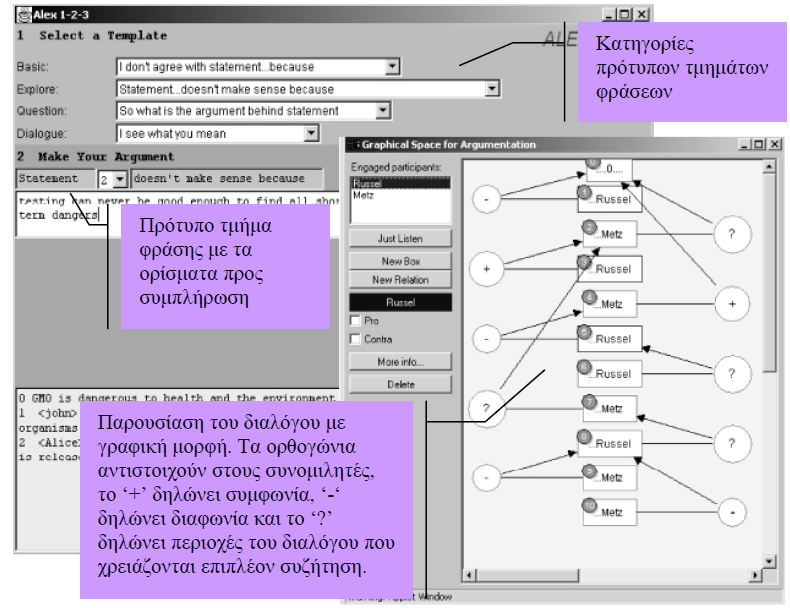This screenshot has width=790, height=608.
Task: Minimize the Alex 1-2-3 window
Action: [x=610, y=15]
